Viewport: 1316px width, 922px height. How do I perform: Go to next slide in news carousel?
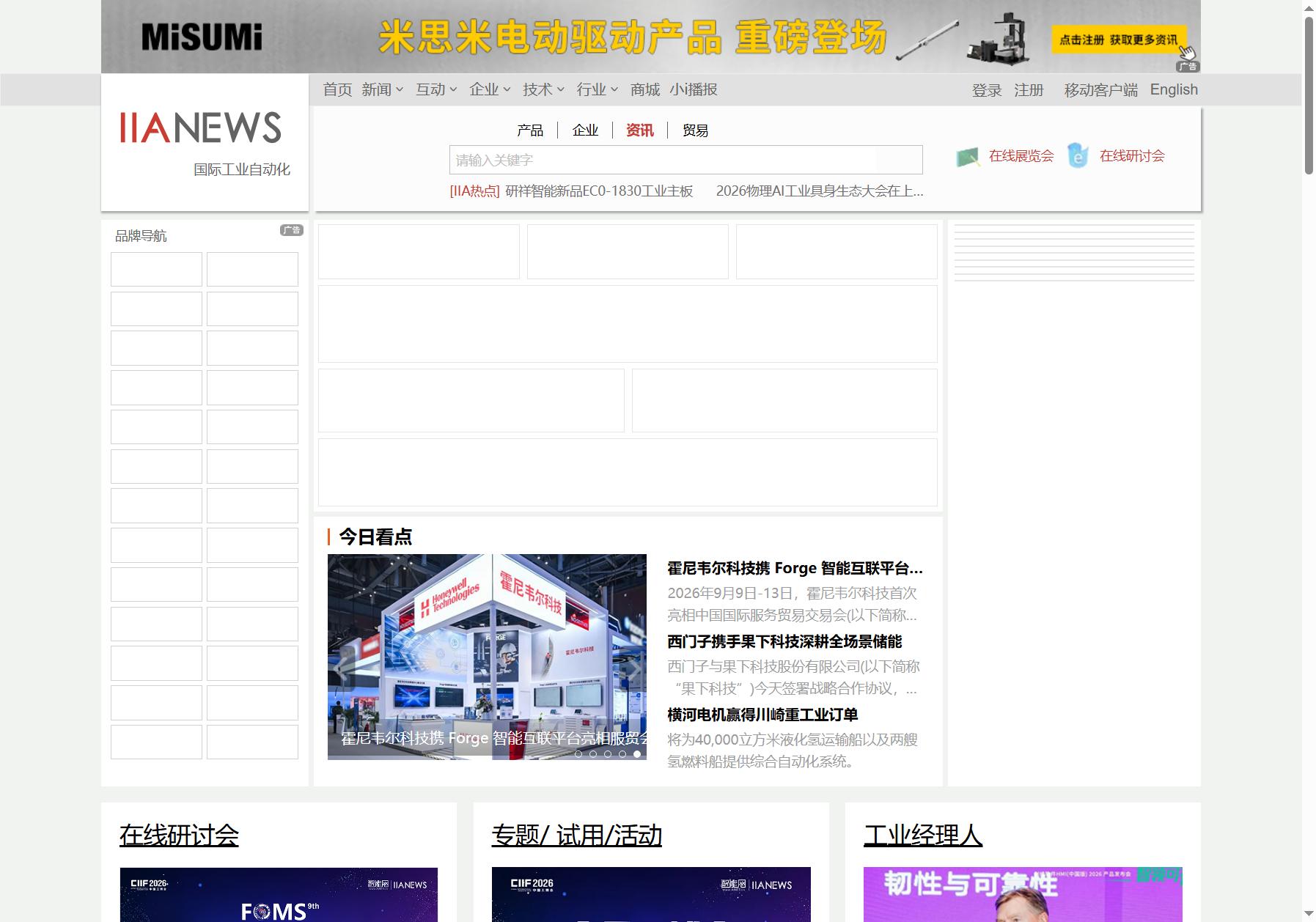pyautogui.click(x=635, y=668)
